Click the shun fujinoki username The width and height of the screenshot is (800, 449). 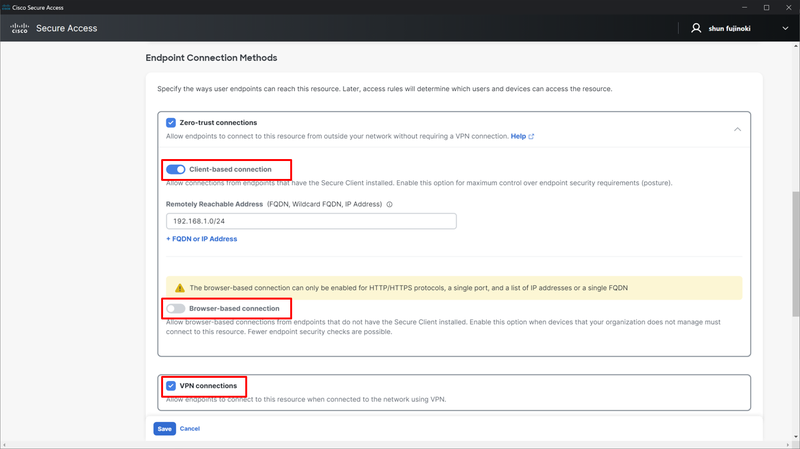[x=729, y=29]
